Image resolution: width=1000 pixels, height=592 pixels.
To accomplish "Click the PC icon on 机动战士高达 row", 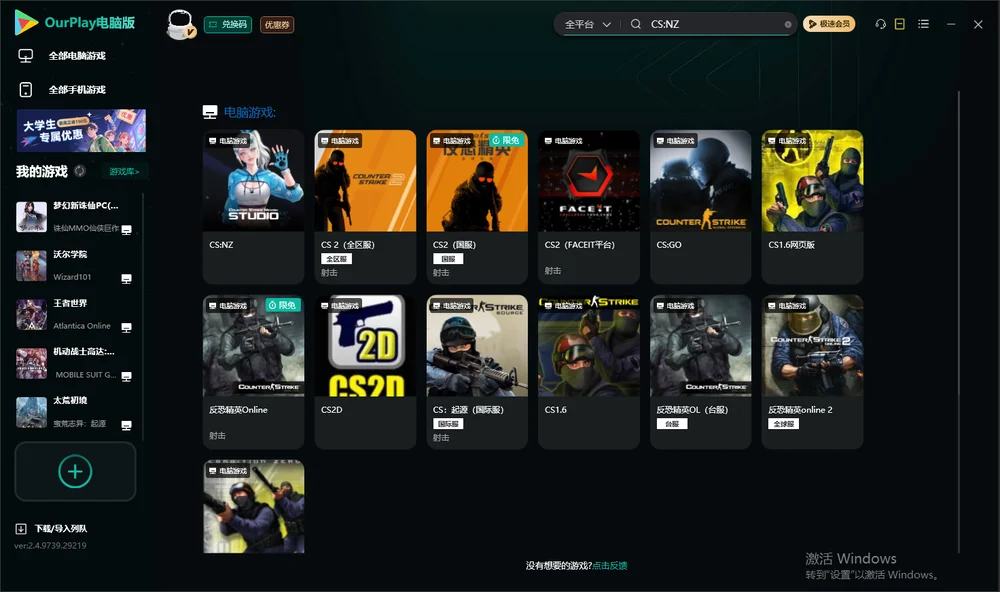I will [x=126, y=376].
